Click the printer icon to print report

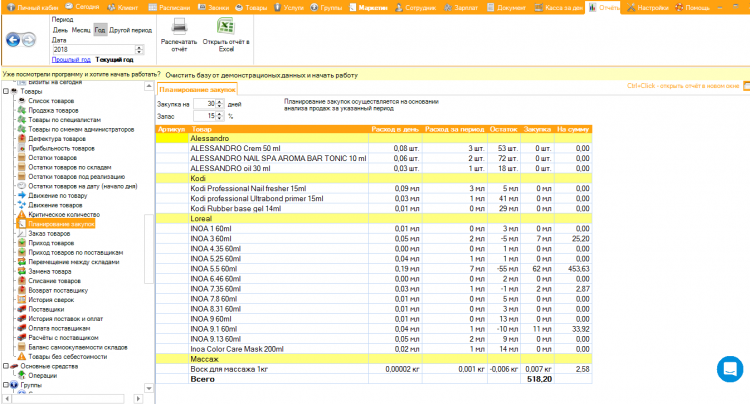tap(179, 26)
